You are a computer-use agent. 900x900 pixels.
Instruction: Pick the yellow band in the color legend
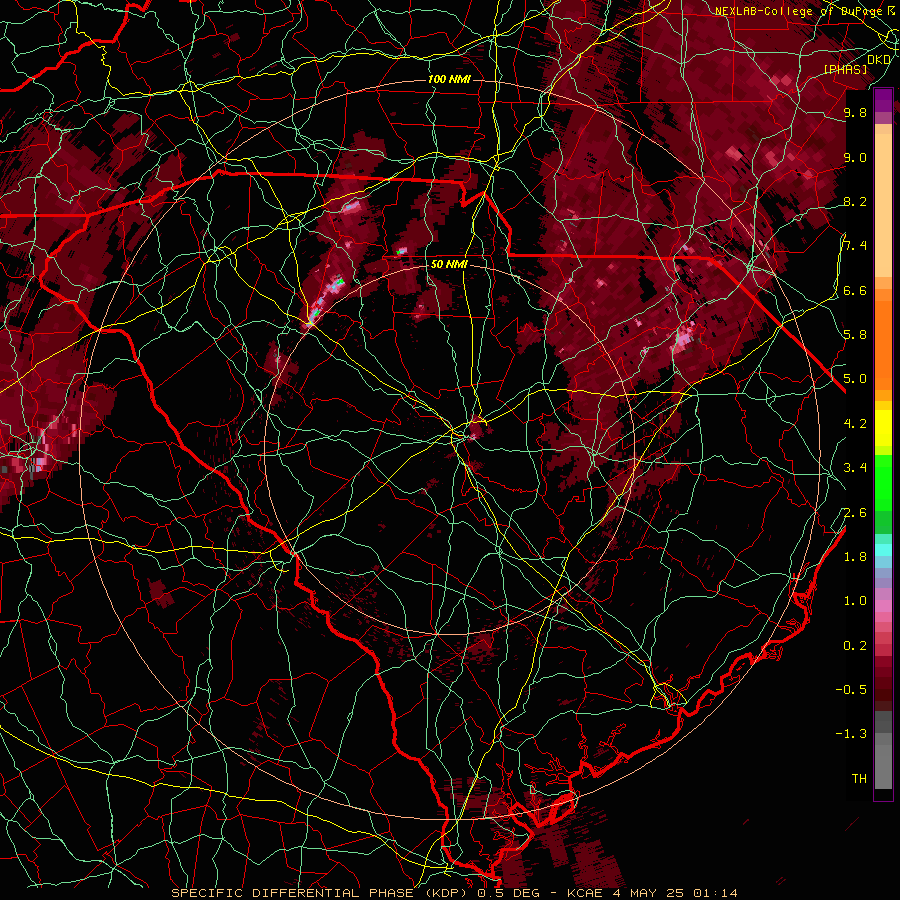point(883,428)
